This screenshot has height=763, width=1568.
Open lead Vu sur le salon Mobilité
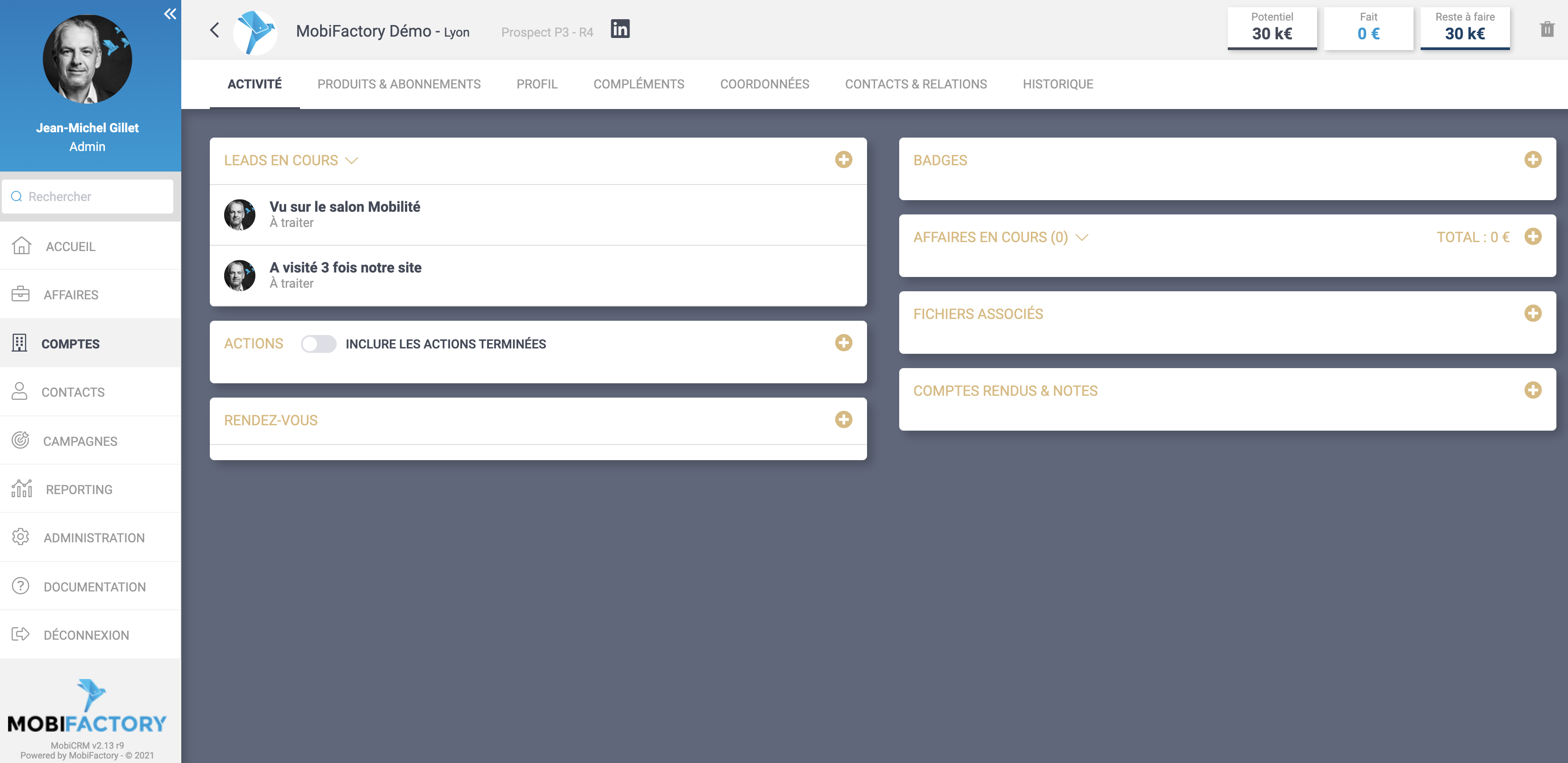click(345, 207)
